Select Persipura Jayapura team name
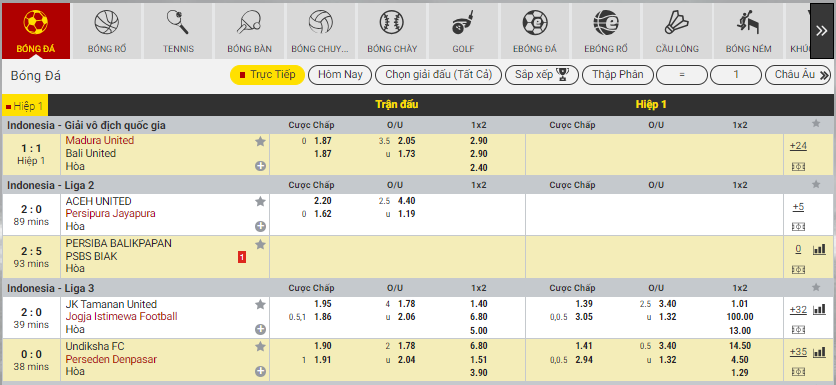 (x=110, y=213)
